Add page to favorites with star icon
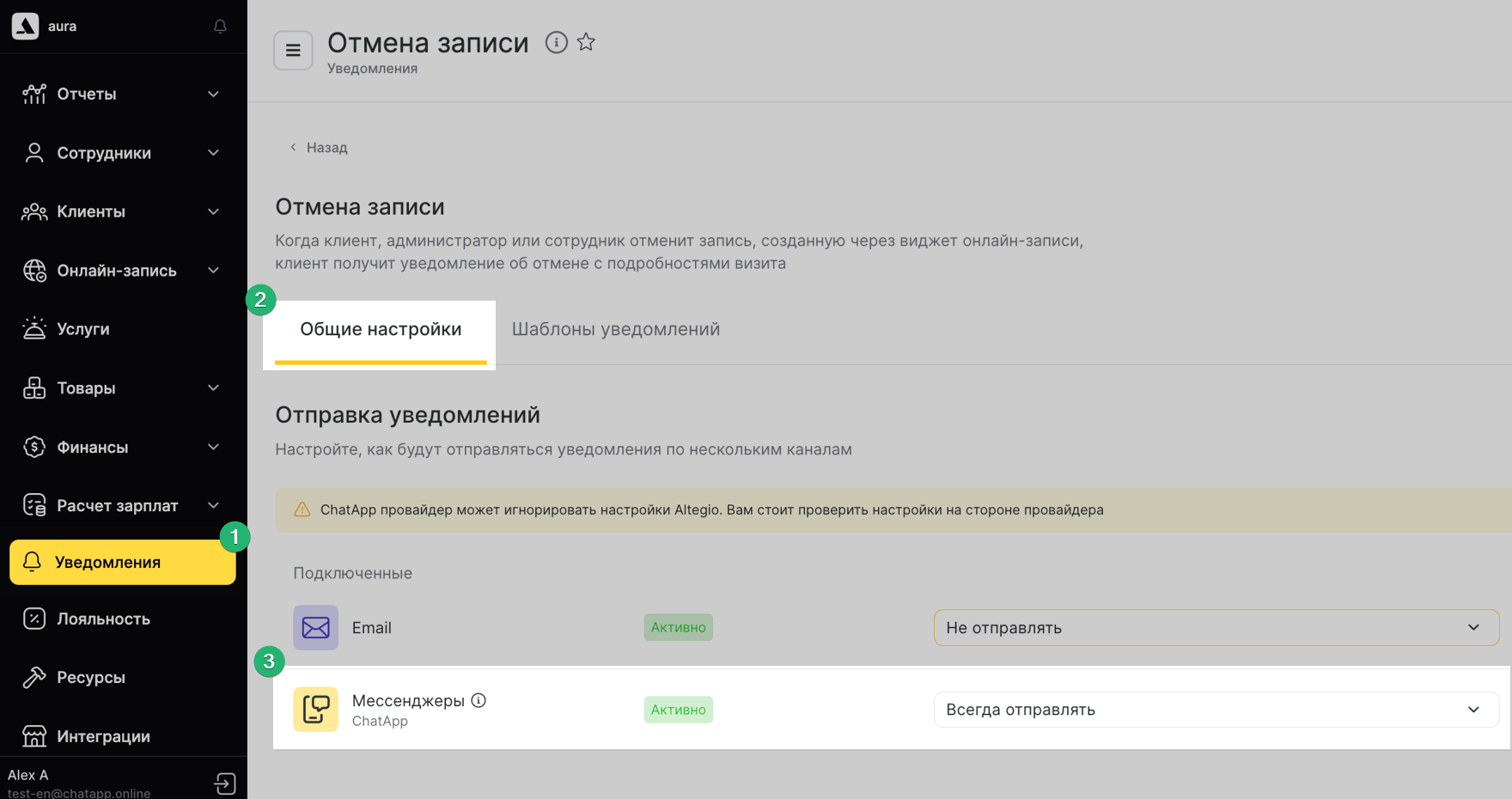Screen dimensions: 1512x799 point(586,42)
